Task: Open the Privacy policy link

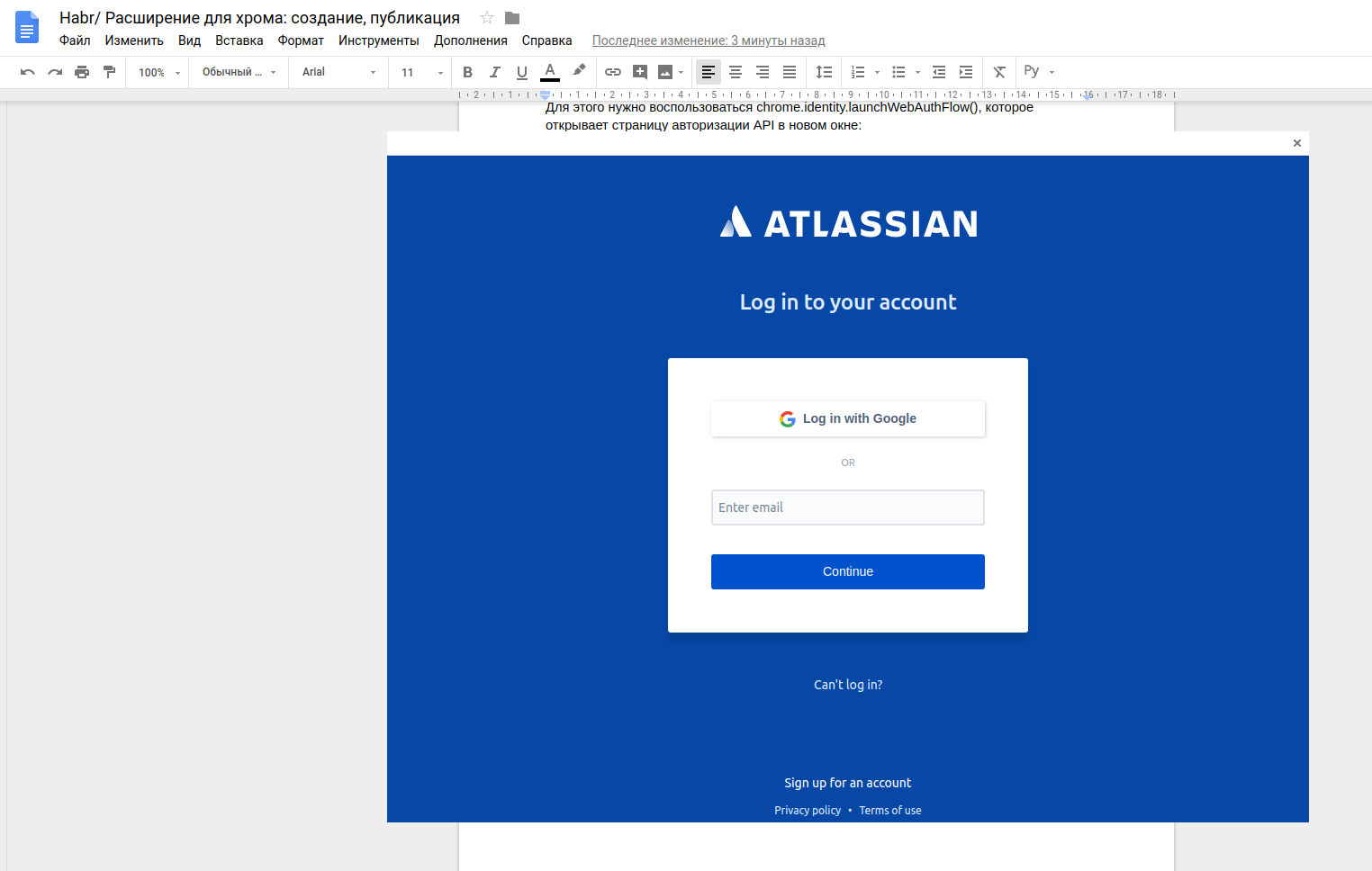Action: pyautogui.click(x=808, y=810)
